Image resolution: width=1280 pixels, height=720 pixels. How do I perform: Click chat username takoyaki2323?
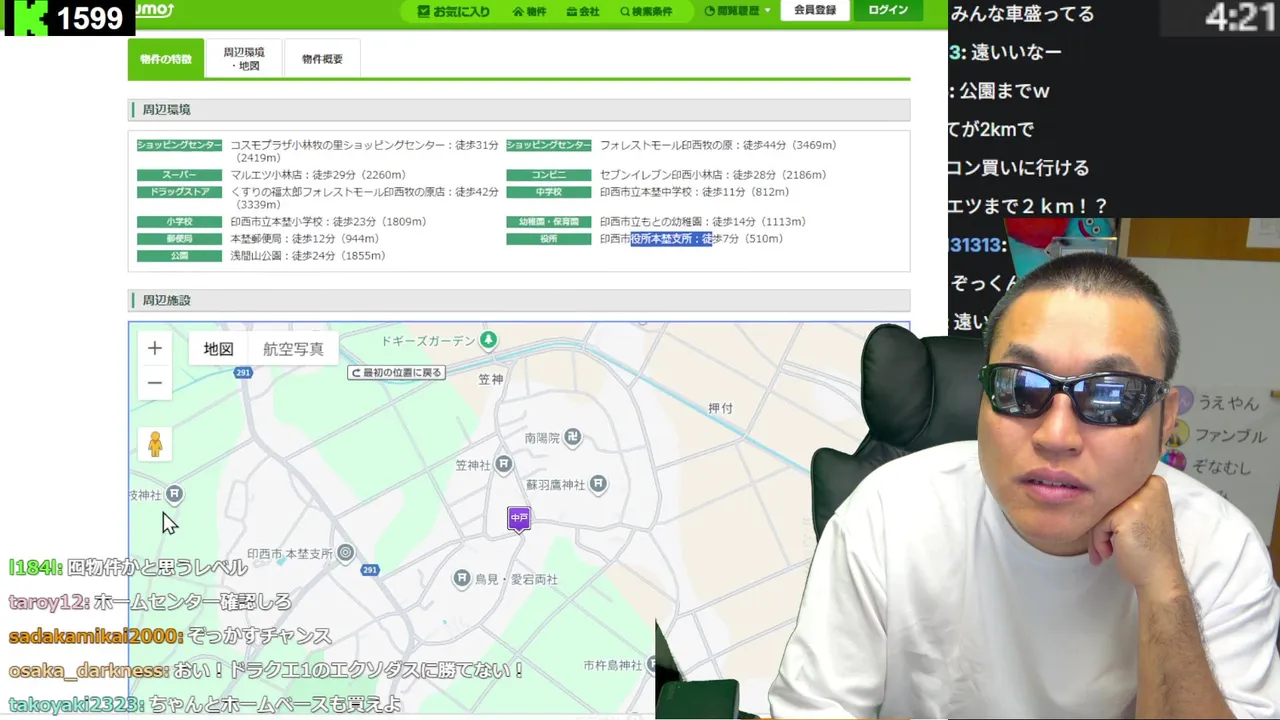75,704
